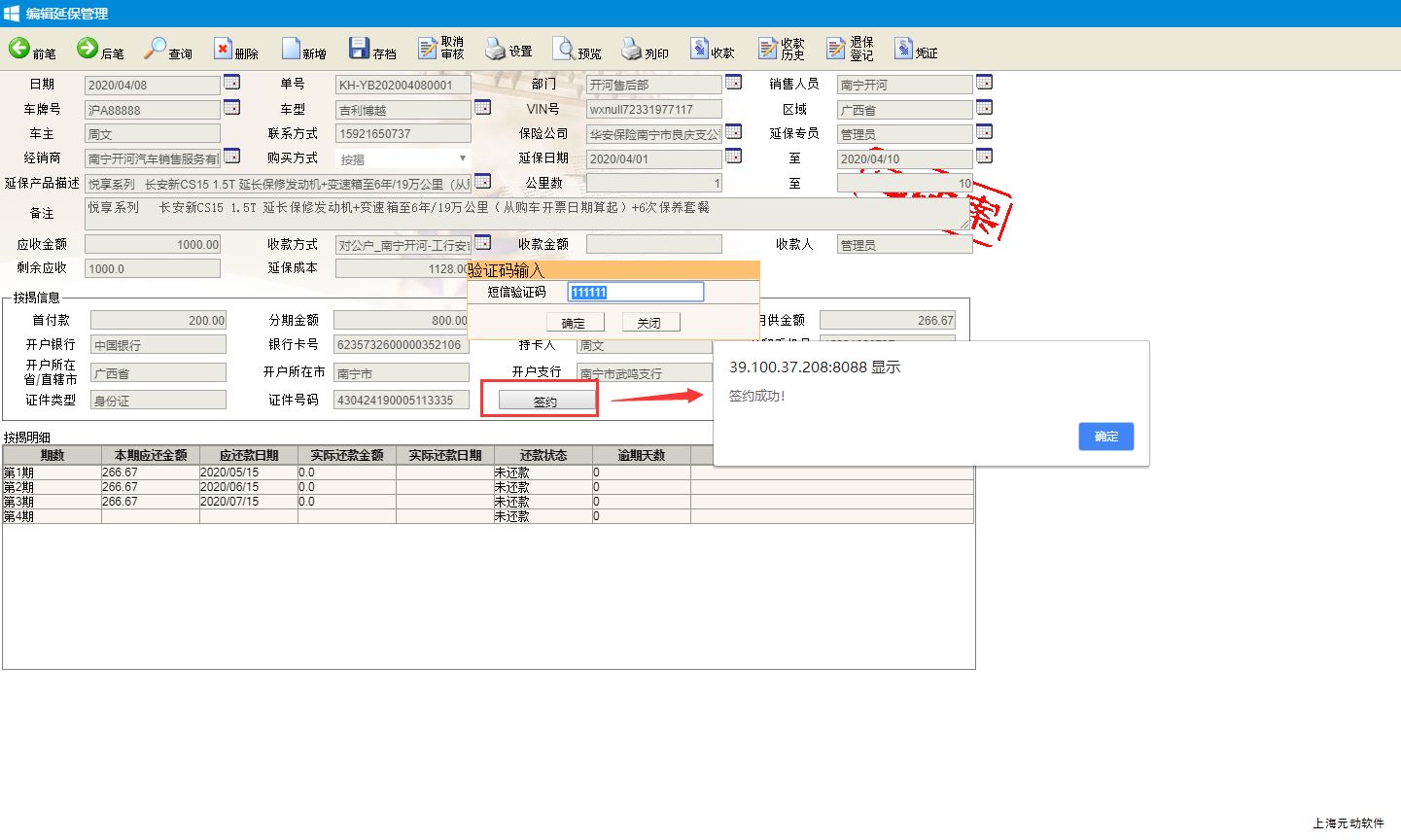The width and height of the screenshot is (1401, 840).
Task: Open date picker next to 日期 field
Action: 231,82
